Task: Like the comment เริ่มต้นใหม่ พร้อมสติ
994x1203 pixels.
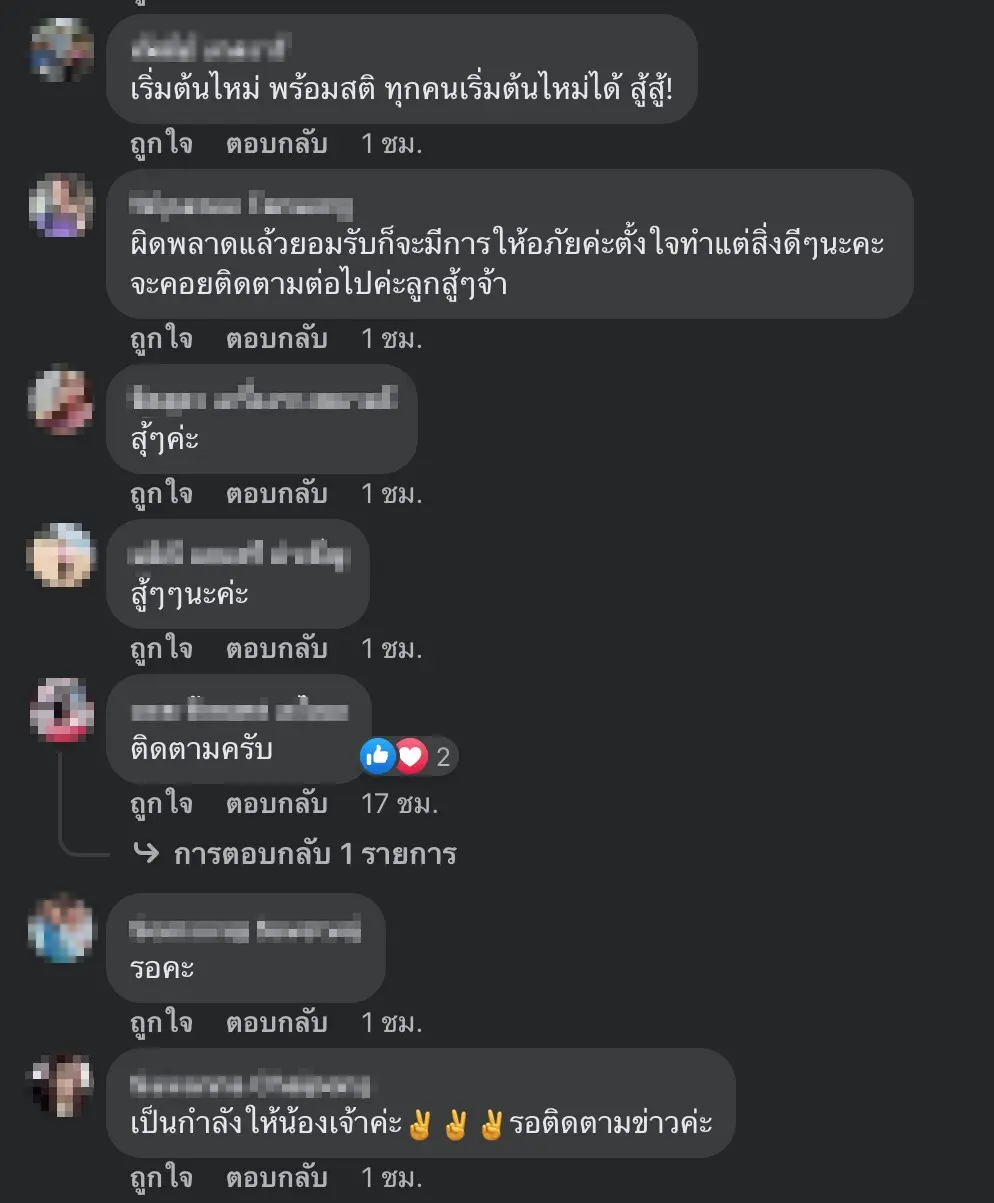Action: [x=161, y=144]
